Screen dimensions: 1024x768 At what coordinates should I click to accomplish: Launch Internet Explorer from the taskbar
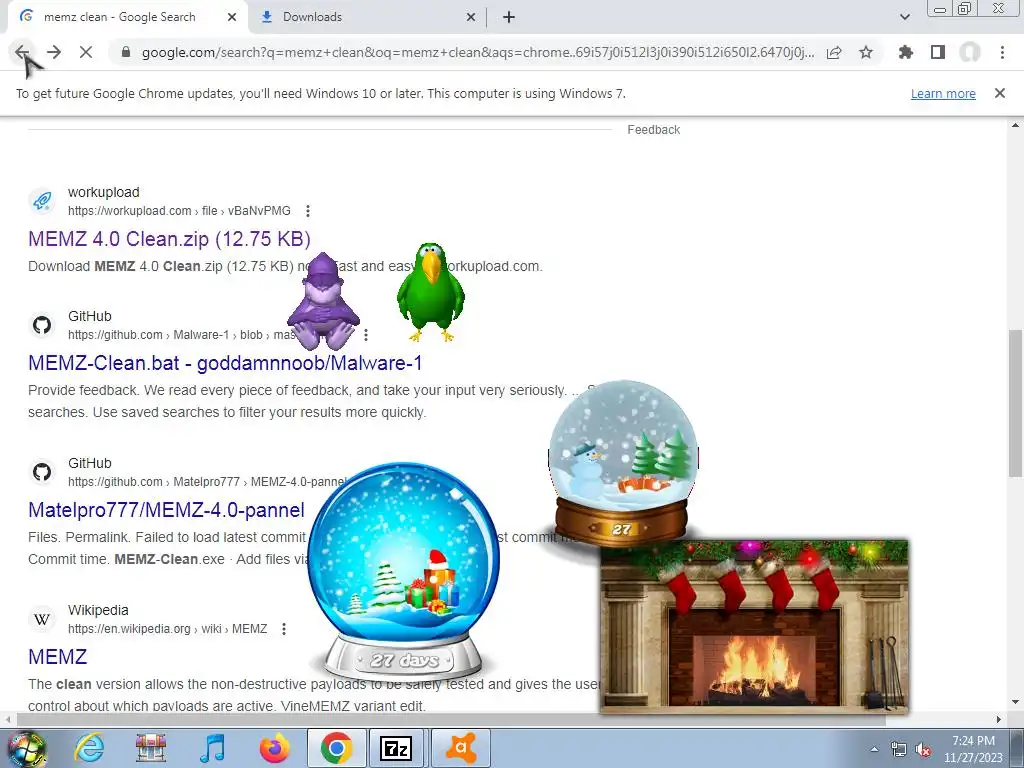pyautogui.click(x=89, y=748)
